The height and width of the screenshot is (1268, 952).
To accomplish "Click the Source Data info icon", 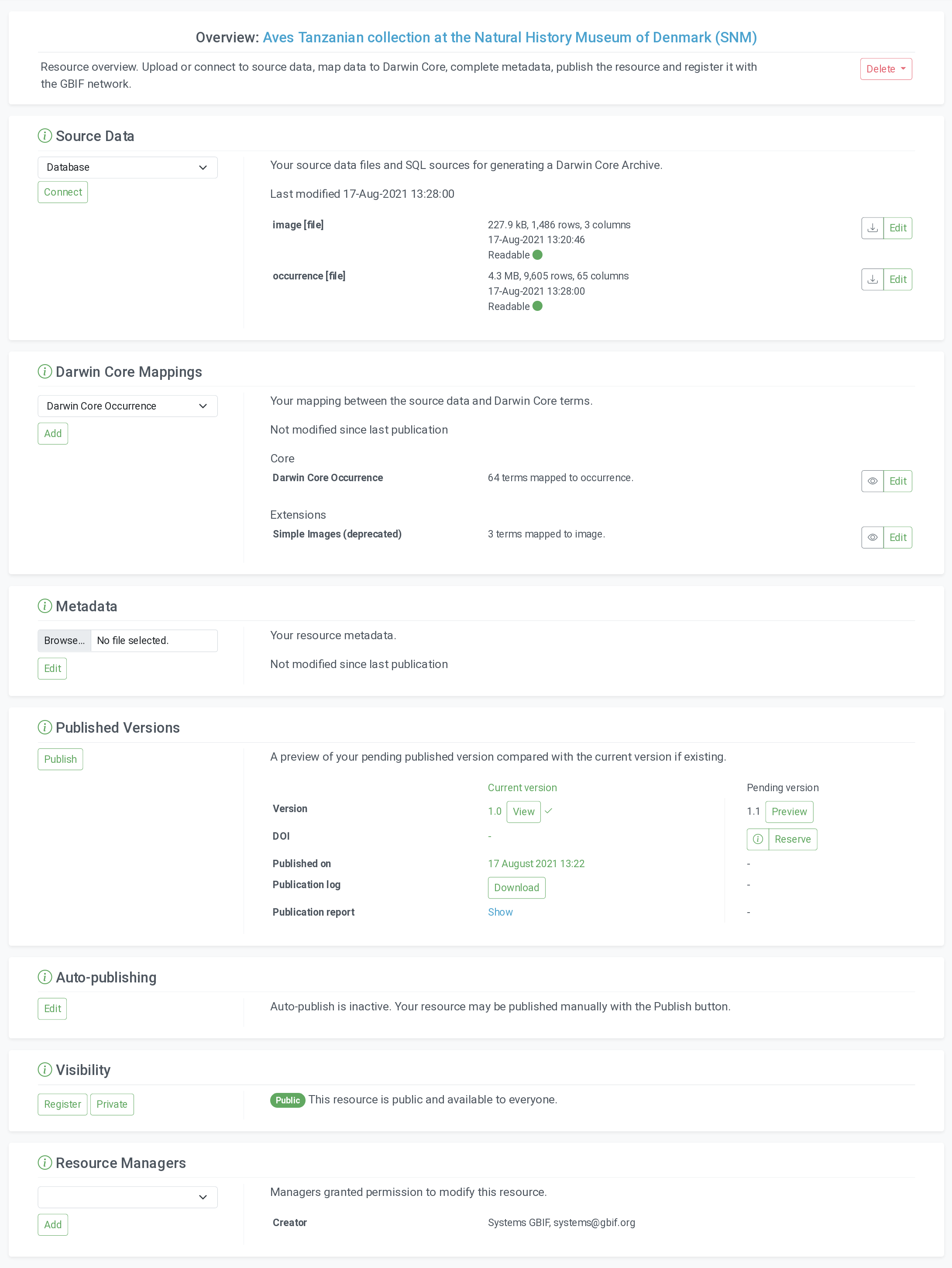I will (x=45, y=136).
